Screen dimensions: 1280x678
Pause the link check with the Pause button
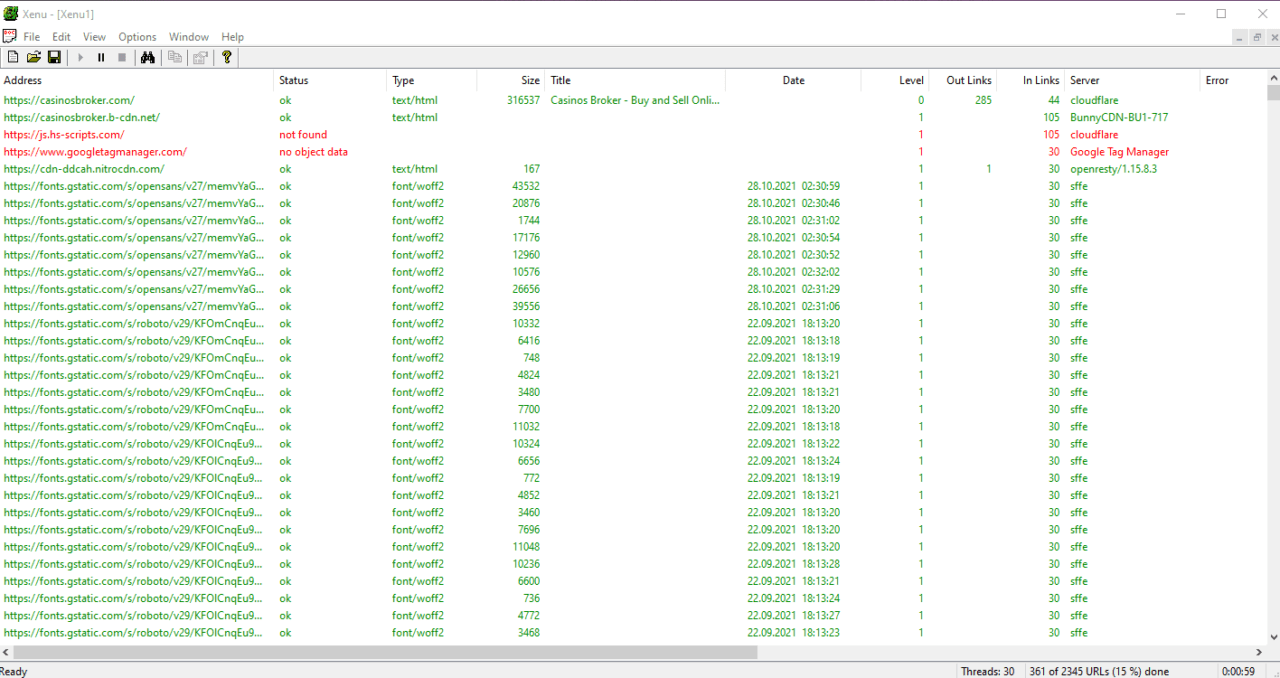click(101, 58)
